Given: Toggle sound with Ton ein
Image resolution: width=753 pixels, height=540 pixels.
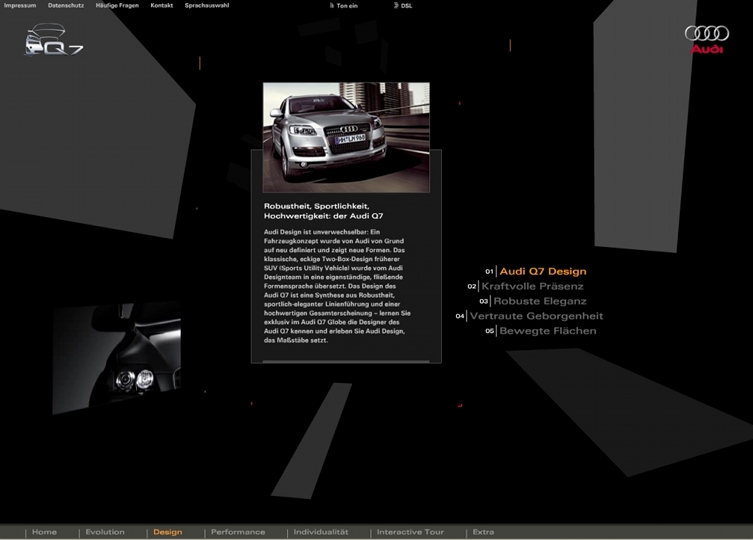Looking at the screenshot, I should [x=345, y=6].
